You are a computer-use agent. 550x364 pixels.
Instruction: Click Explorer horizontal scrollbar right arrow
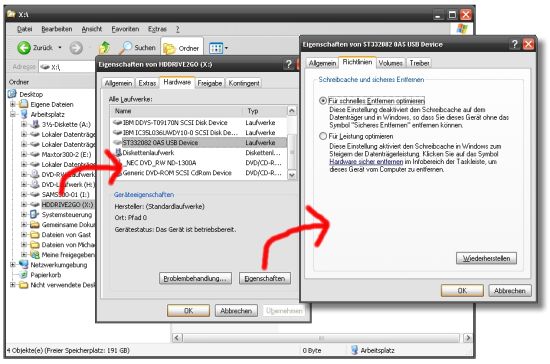pos(467,338)
